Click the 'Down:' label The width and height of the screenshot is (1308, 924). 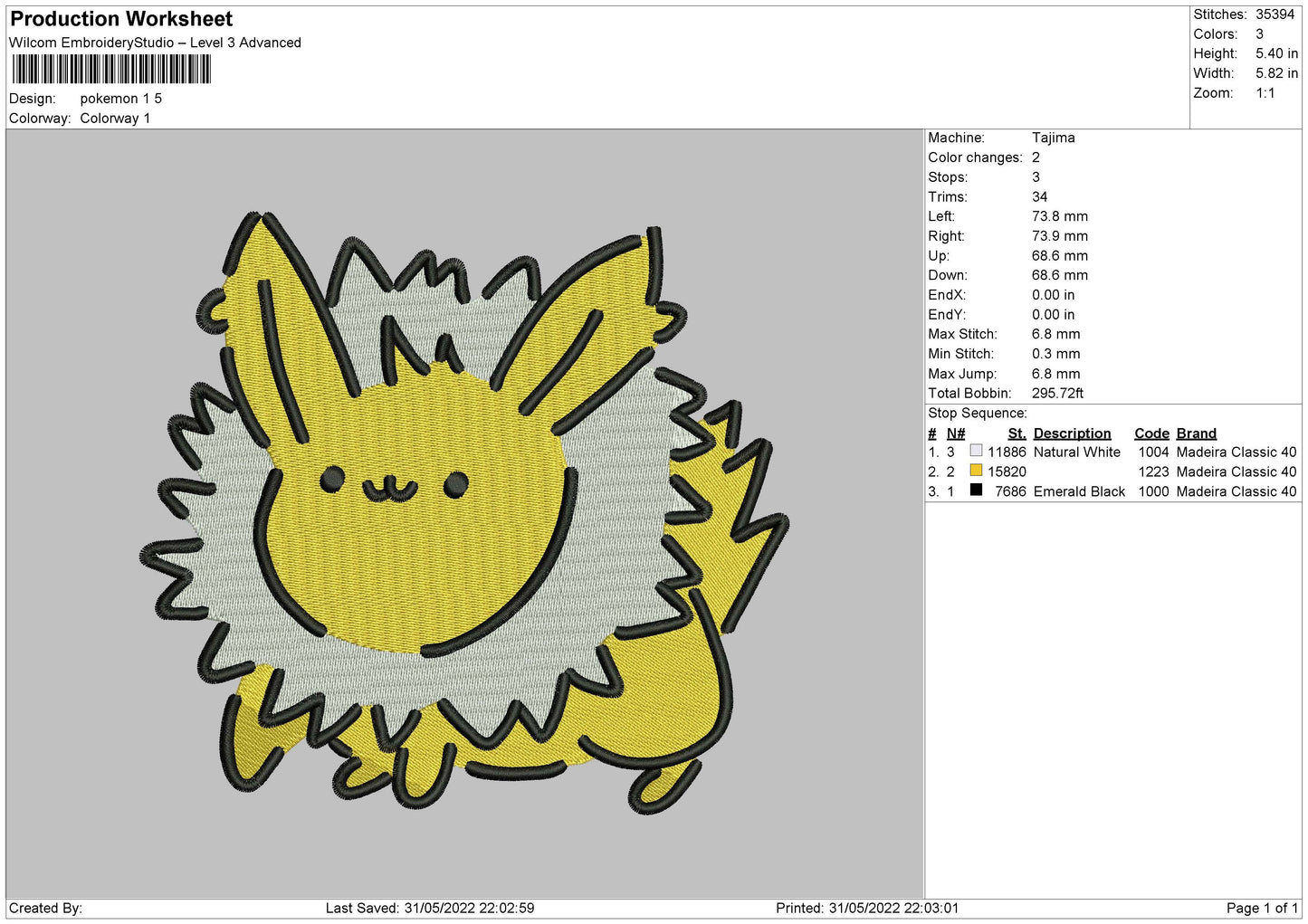point(947,275)
